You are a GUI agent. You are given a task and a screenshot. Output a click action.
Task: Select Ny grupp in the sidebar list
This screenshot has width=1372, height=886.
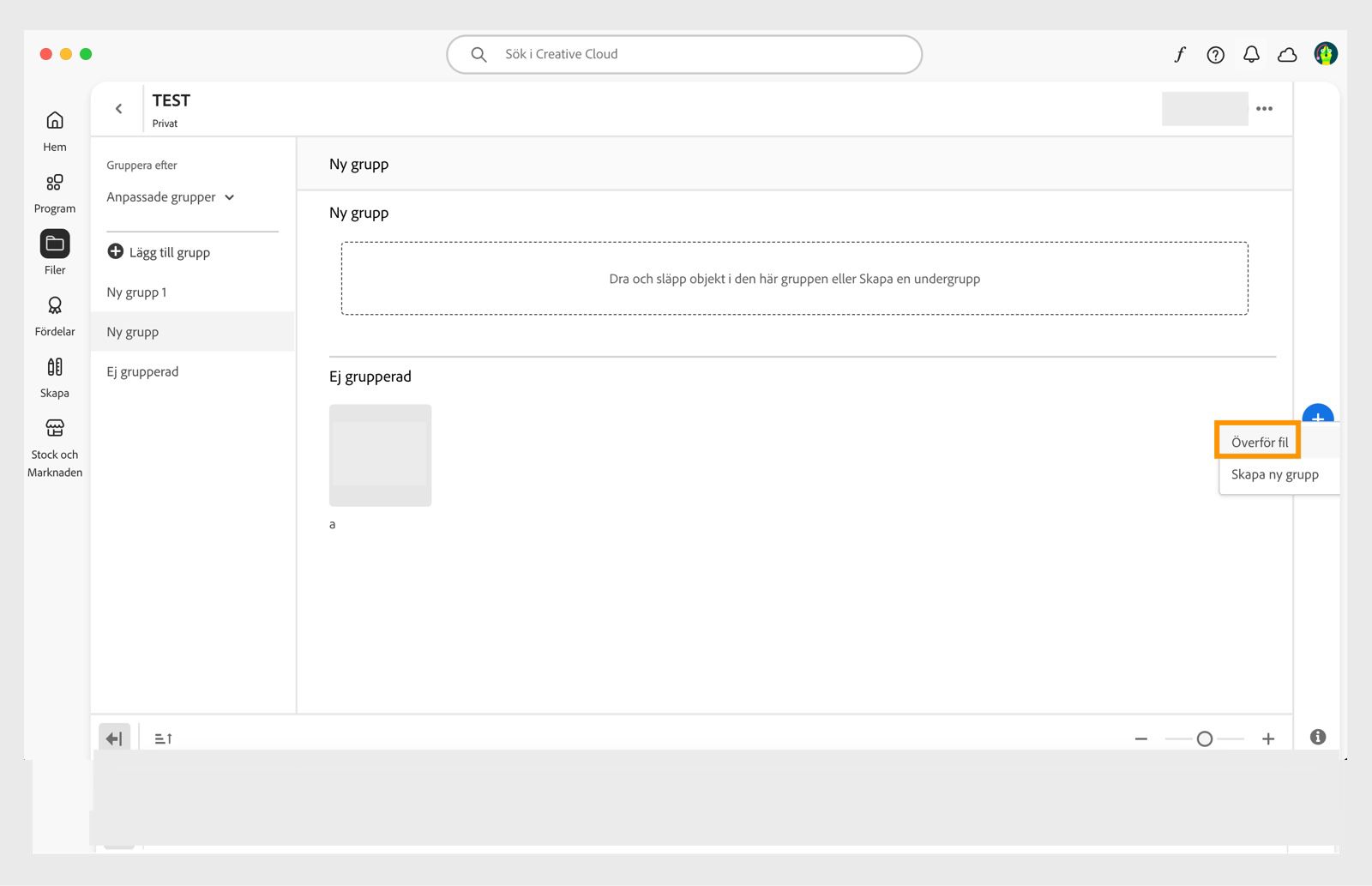point(192,332)
